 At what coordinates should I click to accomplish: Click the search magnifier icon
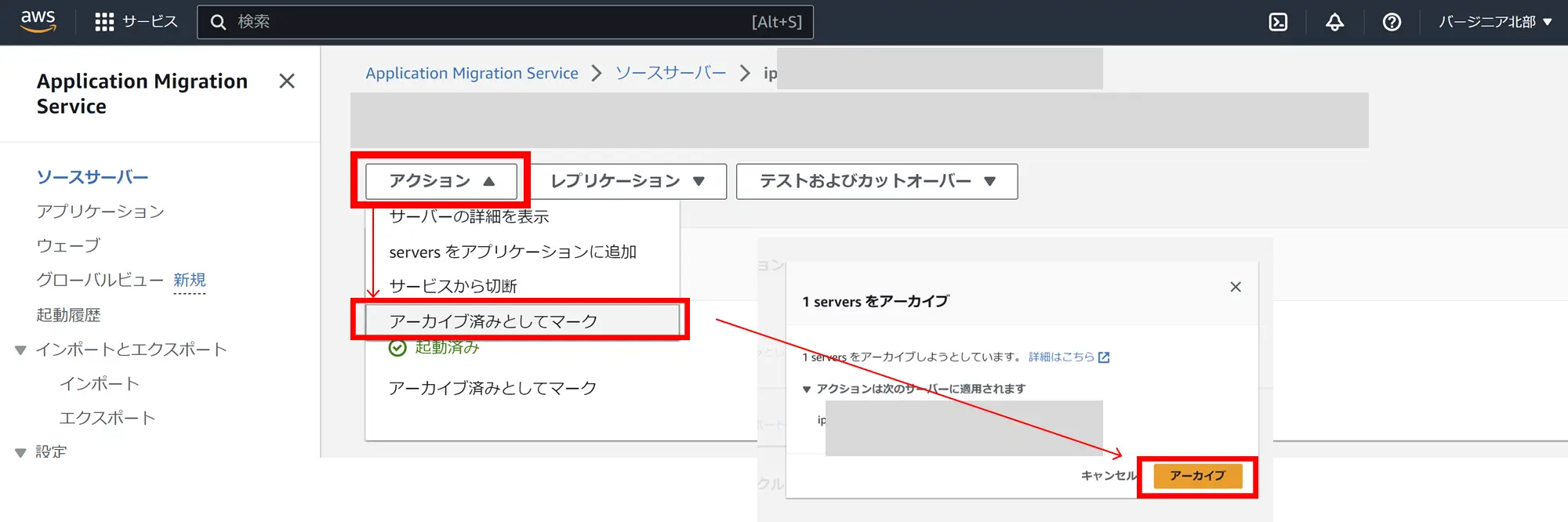pos(219,22)
